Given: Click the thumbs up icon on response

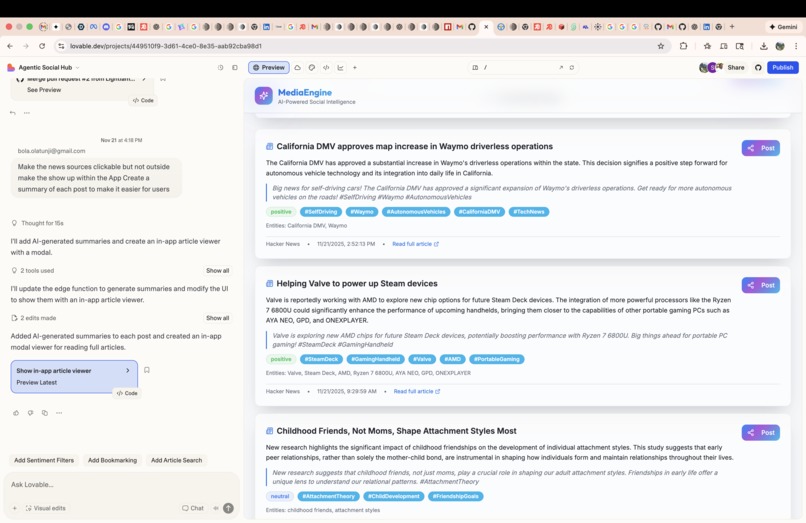Looking at the screenshot, I should [16, 413].
